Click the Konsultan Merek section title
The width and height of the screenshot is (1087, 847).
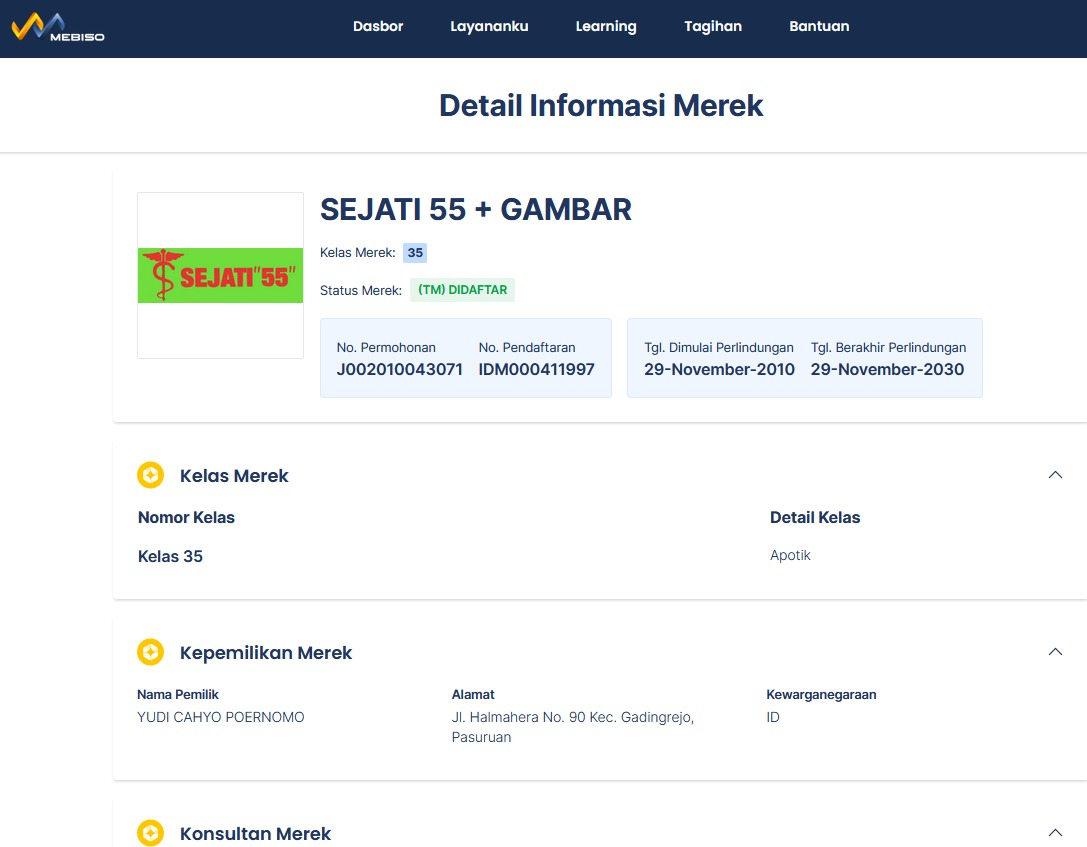pyautogui.click(x=255, y=833)
